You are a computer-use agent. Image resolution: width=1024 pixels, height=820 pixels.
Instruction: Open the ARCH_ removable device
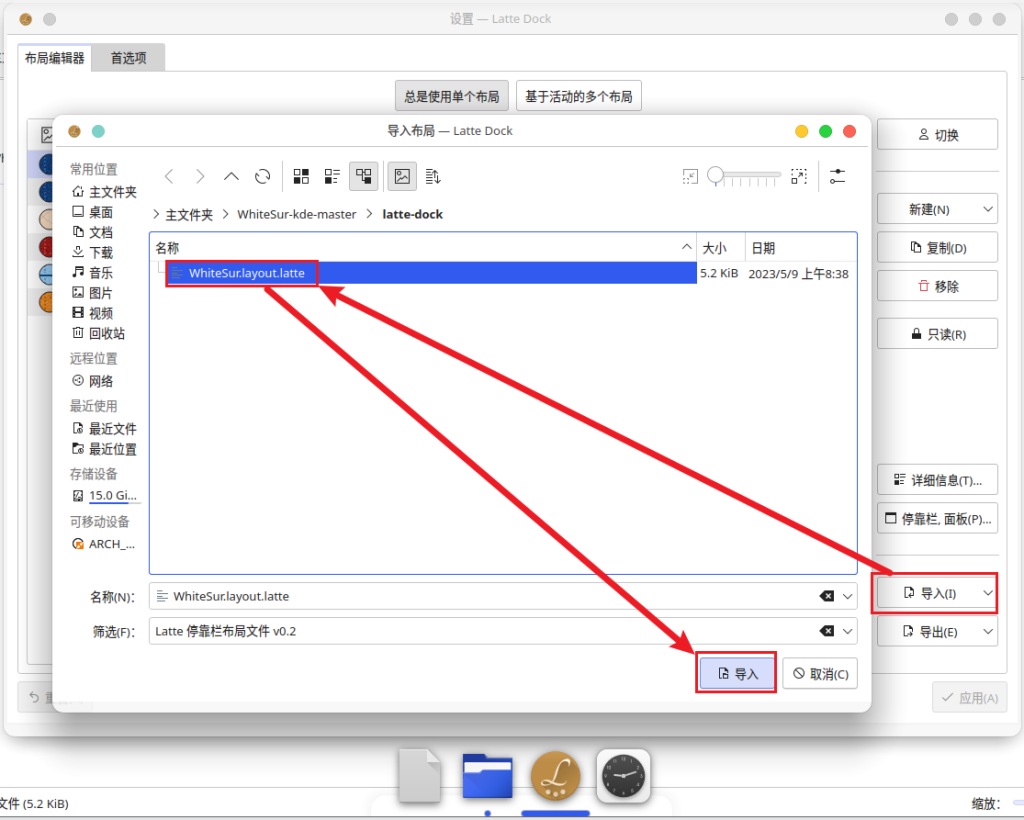click(104, 544)
